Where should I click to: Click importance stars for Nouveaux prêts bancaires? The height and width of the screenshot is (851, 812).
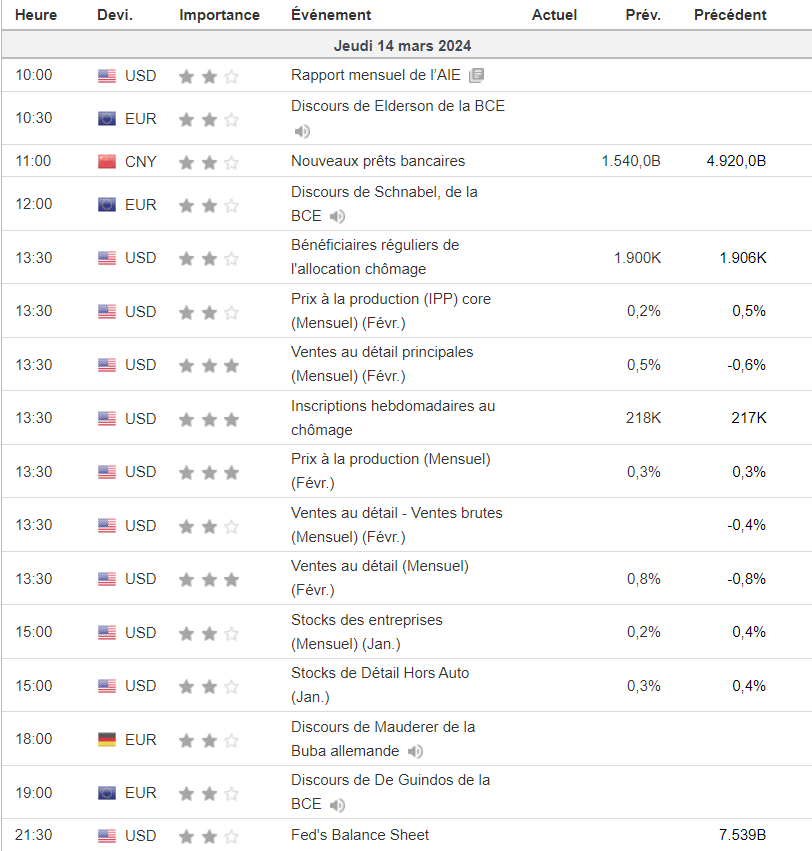pos(209,162)
